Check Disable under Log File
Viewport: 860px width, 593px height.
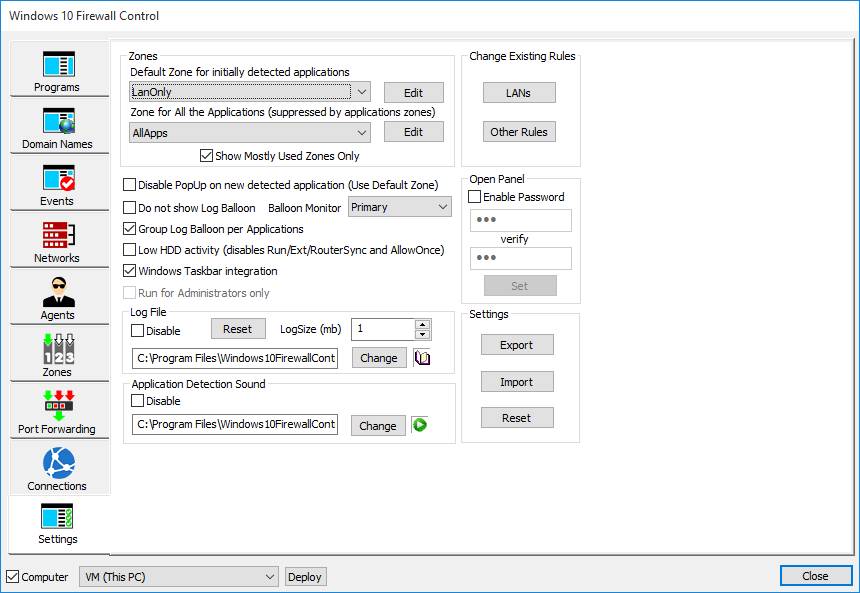(x=138, y=331)
